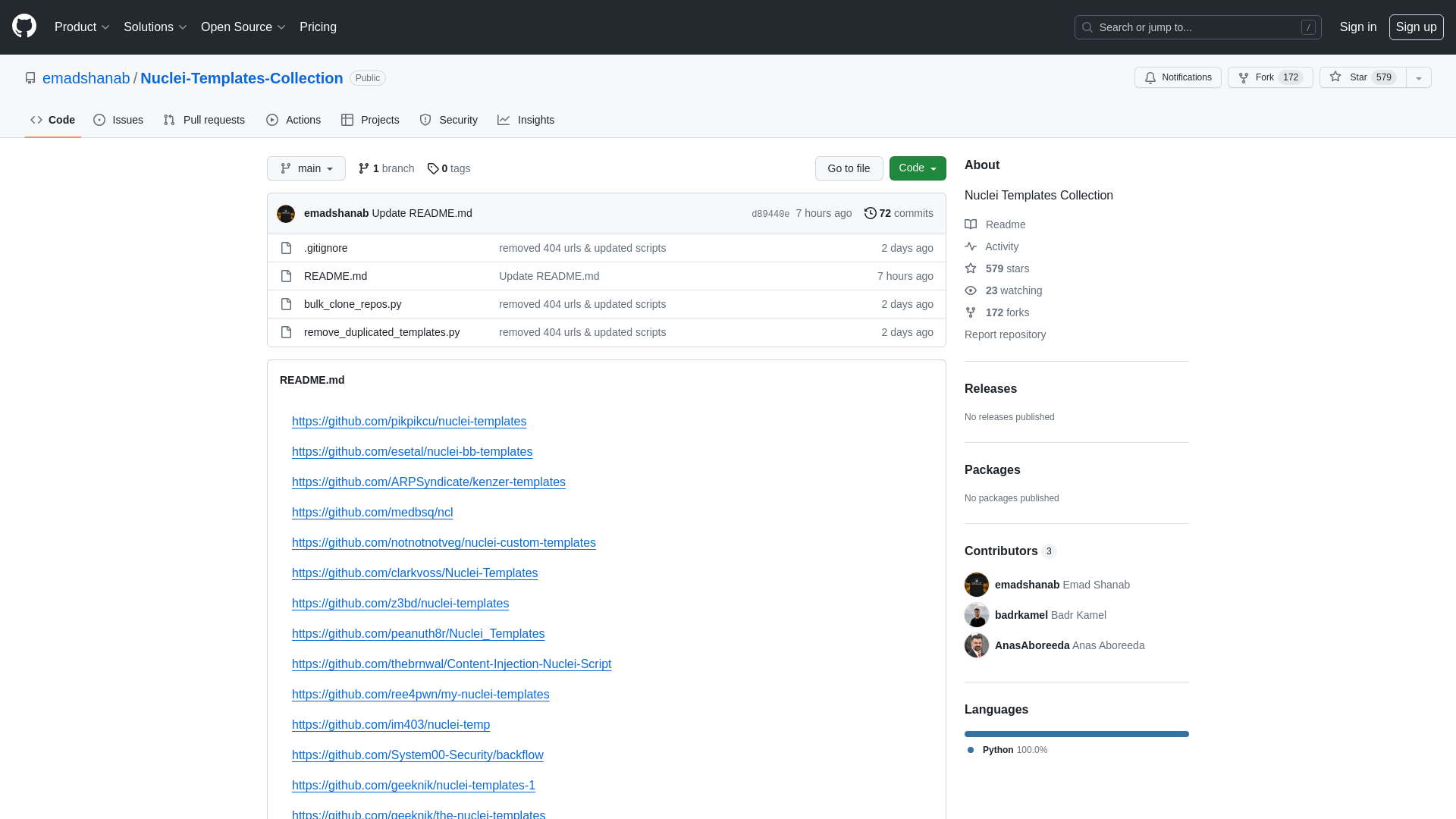1456x819 pixels.
Task: Click Report repository link
Action: point(1005,334)
